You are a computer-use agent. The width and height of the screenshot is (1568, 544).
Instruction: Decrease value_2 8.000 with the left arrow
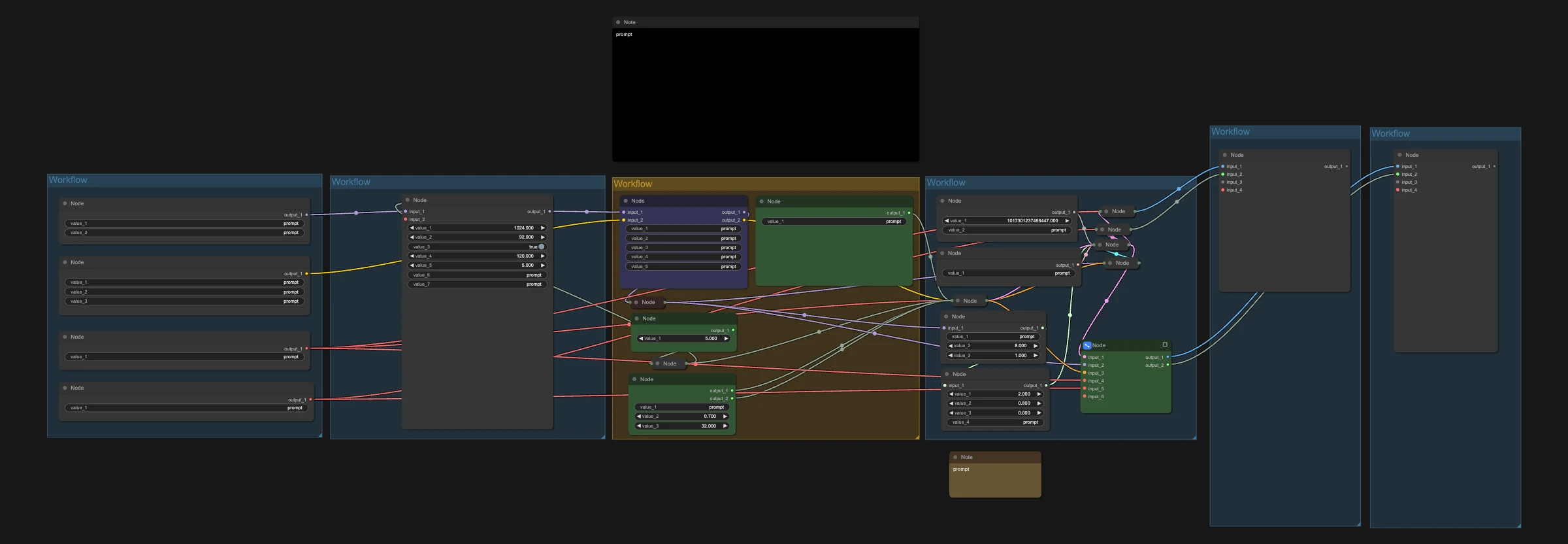951,346
